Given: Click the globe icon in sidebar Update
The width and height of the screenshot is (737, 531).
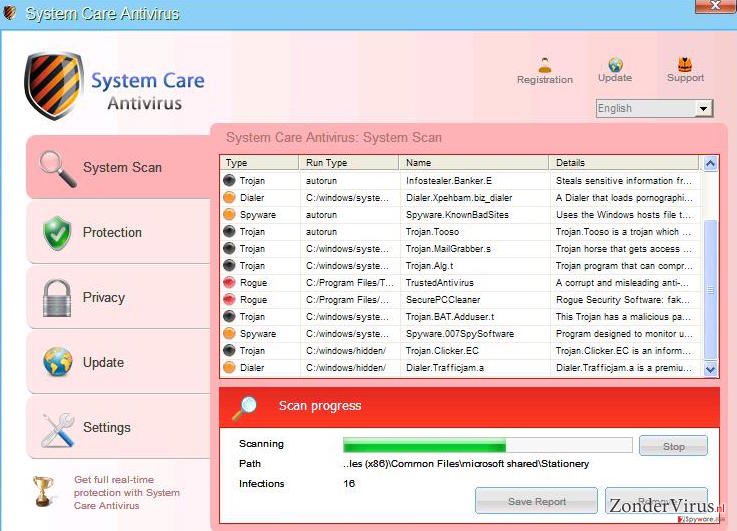Looking at the screenshot, I should pos(57,361).
